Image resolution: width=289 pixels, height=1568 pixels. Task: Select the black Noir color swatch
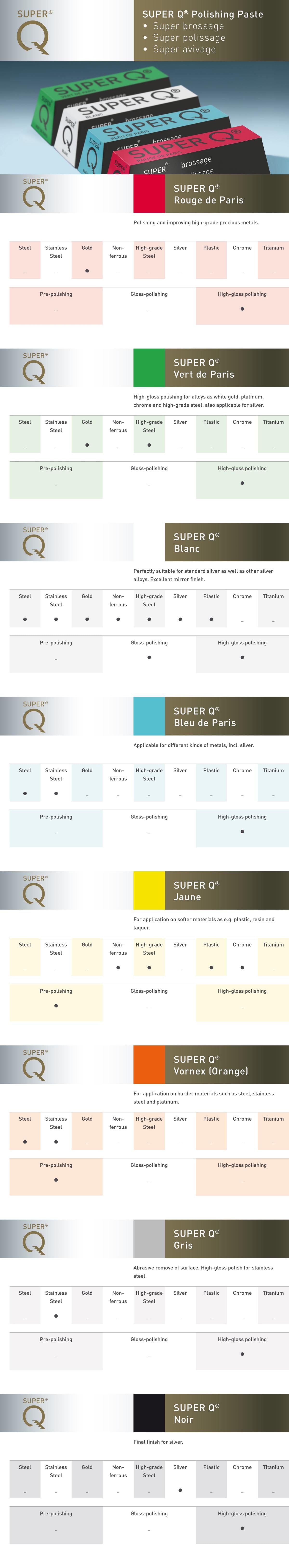click(x=149, y=1412)
